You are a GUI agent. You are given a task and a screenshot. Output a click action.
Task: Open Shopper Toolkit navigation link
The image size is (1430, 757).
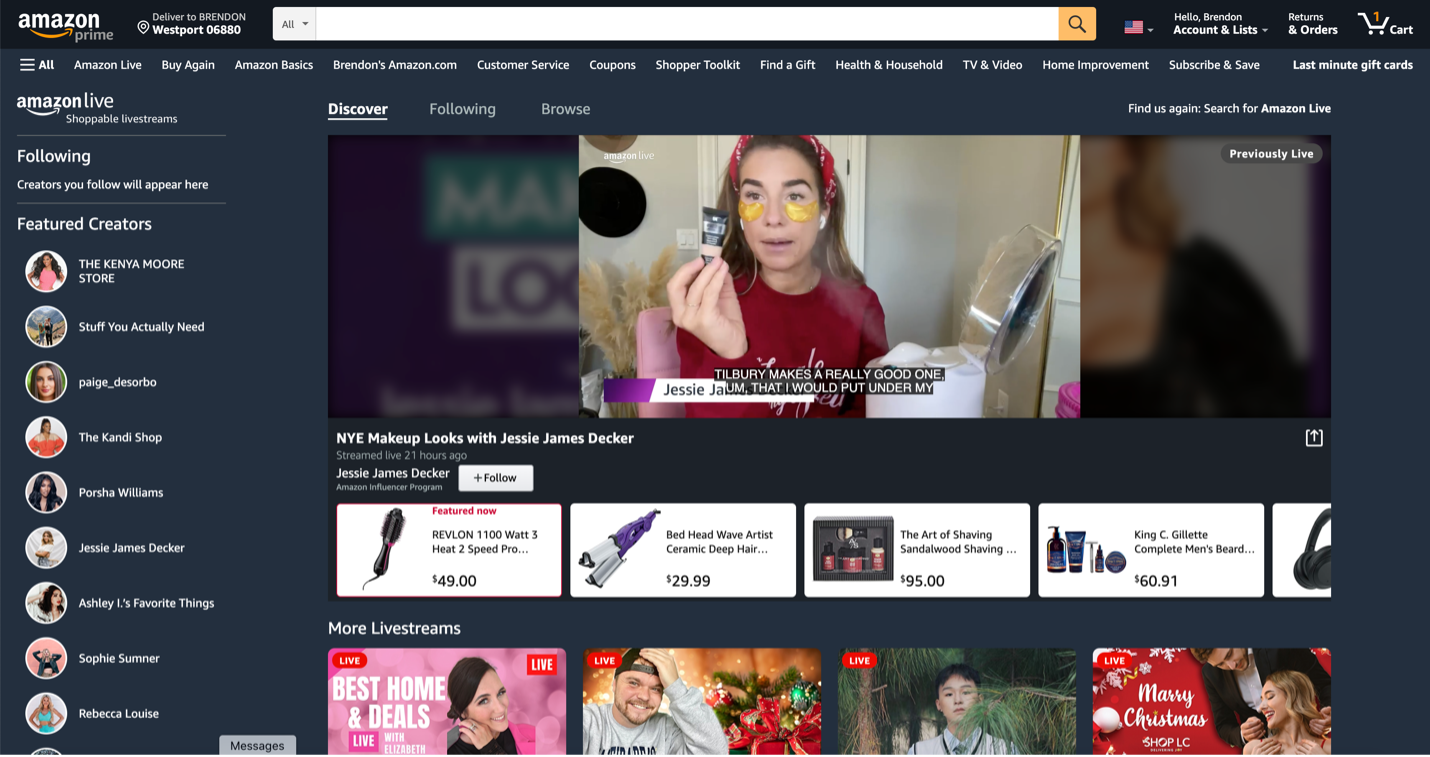coord(698,65)
